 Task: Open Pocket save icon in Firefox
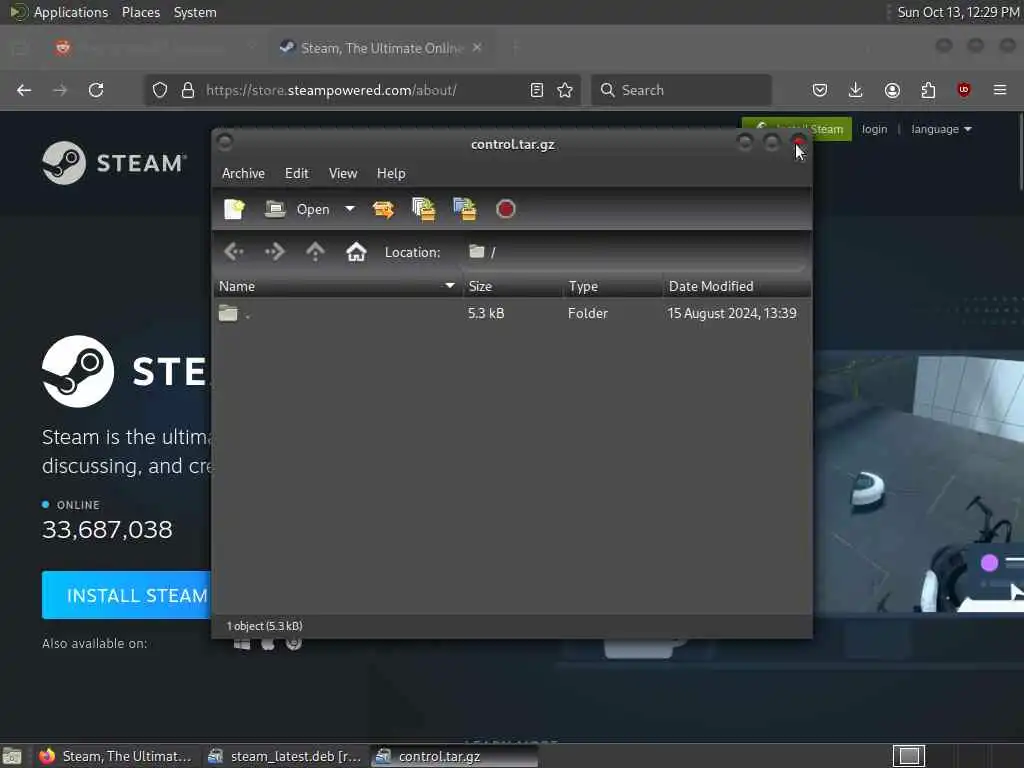820,90
